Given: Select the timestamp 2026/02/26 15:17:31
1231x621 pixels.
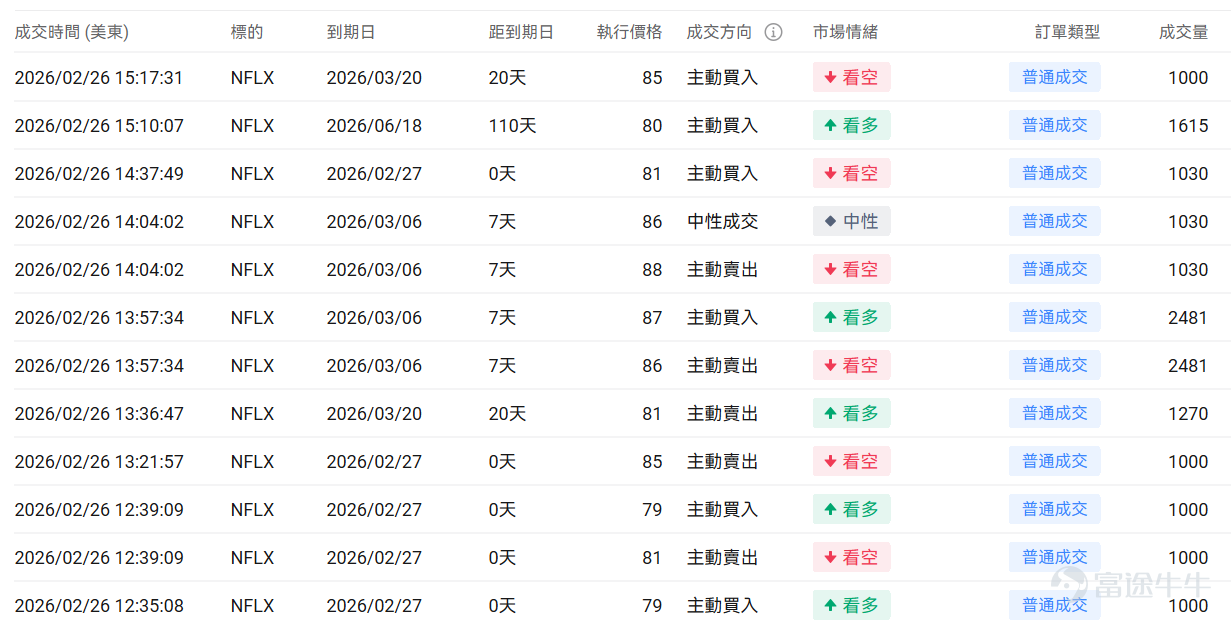Looking at the screenshot, I should (99, 78).
